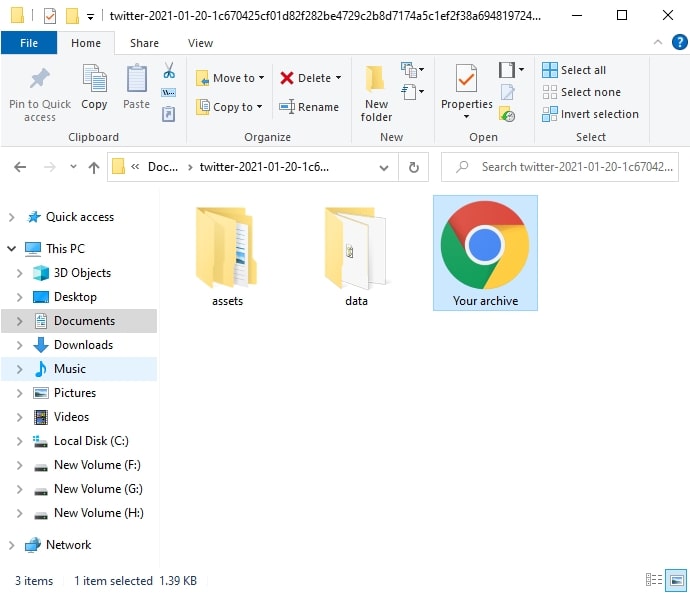Open the Properties dropdown arrow
The width and height of the screenshot is (690, 593).
pos(466,117)
